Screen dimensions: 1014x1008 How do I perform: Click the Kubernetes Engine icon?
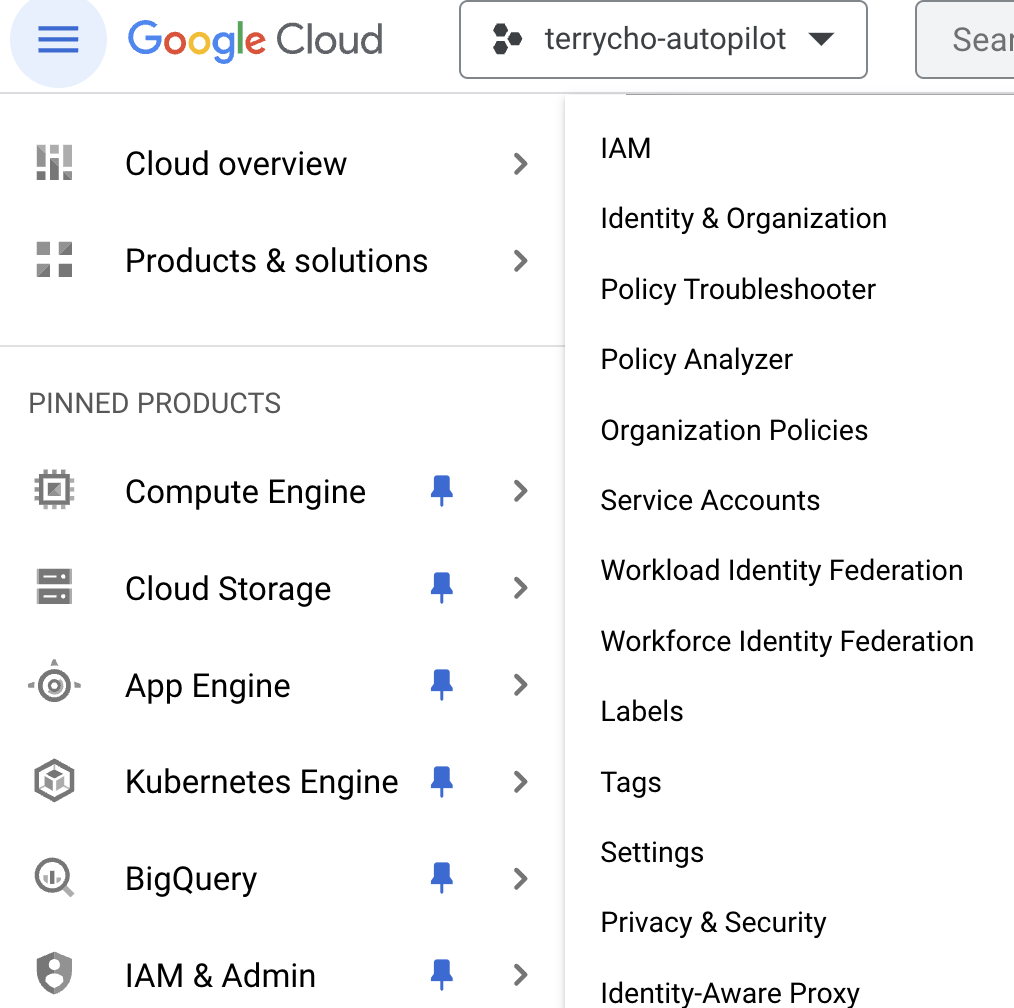tap(54, 781)
